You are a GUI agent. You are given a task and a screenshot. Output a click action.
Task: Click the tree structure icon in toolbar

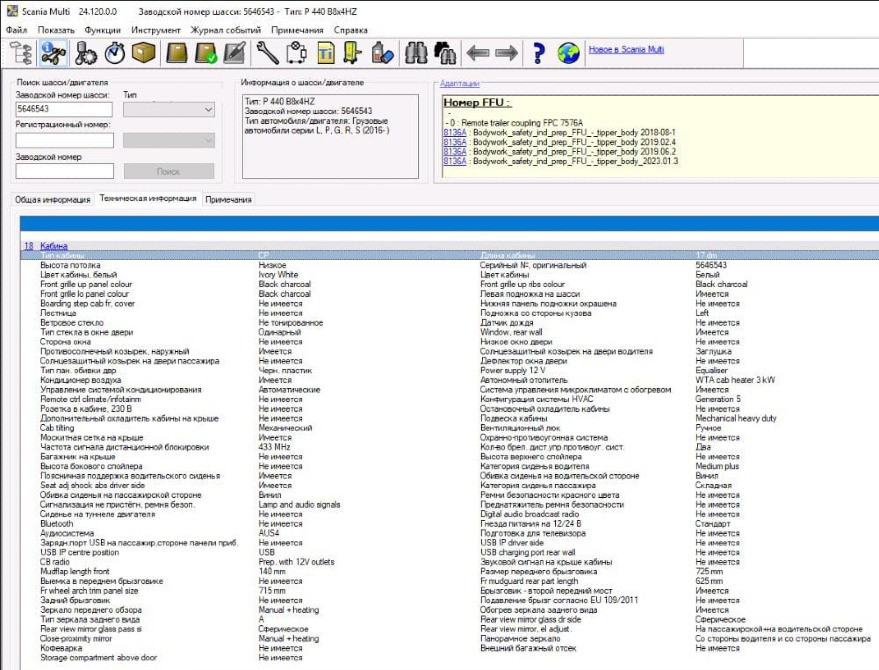coord(21,53)
